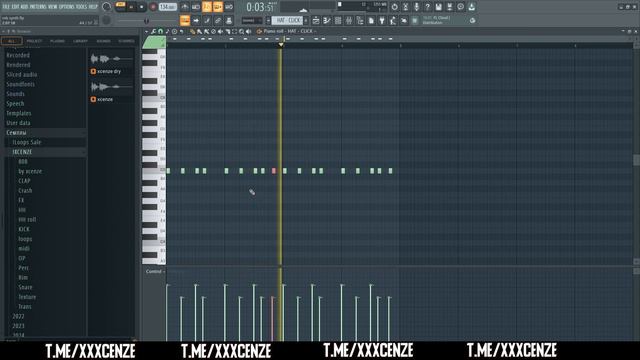This screenshot has height=360, width=640.
Task: Open the piano roll options arrow menu
Action: pyautogui.click(x=147, y=31)
